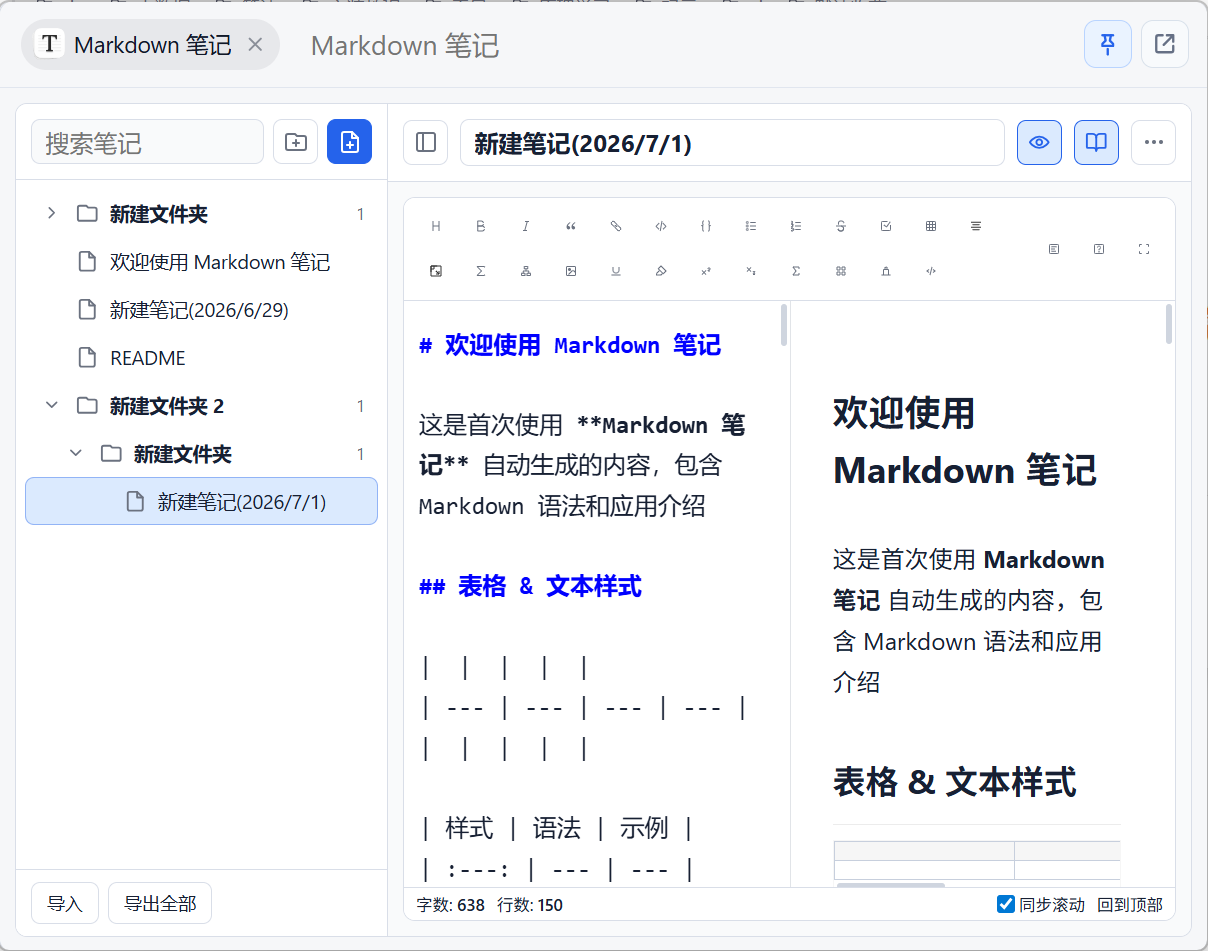Click the editor heading # 欢迎使用 Markdown 笔记

pyautogui.click(x=570, y=346)
